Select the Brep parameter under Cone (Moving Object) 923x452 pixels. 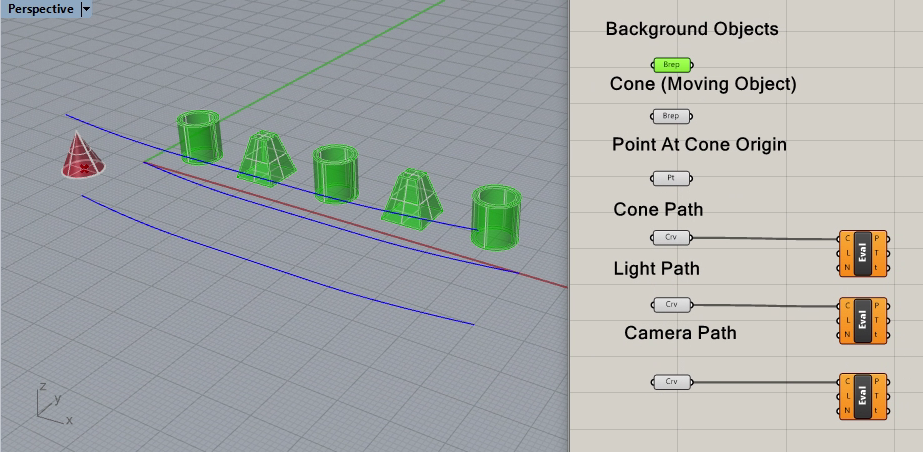pos(671,116)
